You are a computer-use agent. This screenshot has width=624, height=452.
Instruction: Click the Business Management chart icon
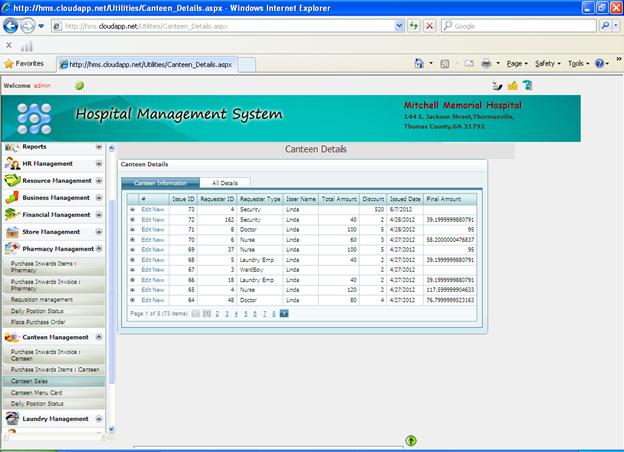(12, 197)
